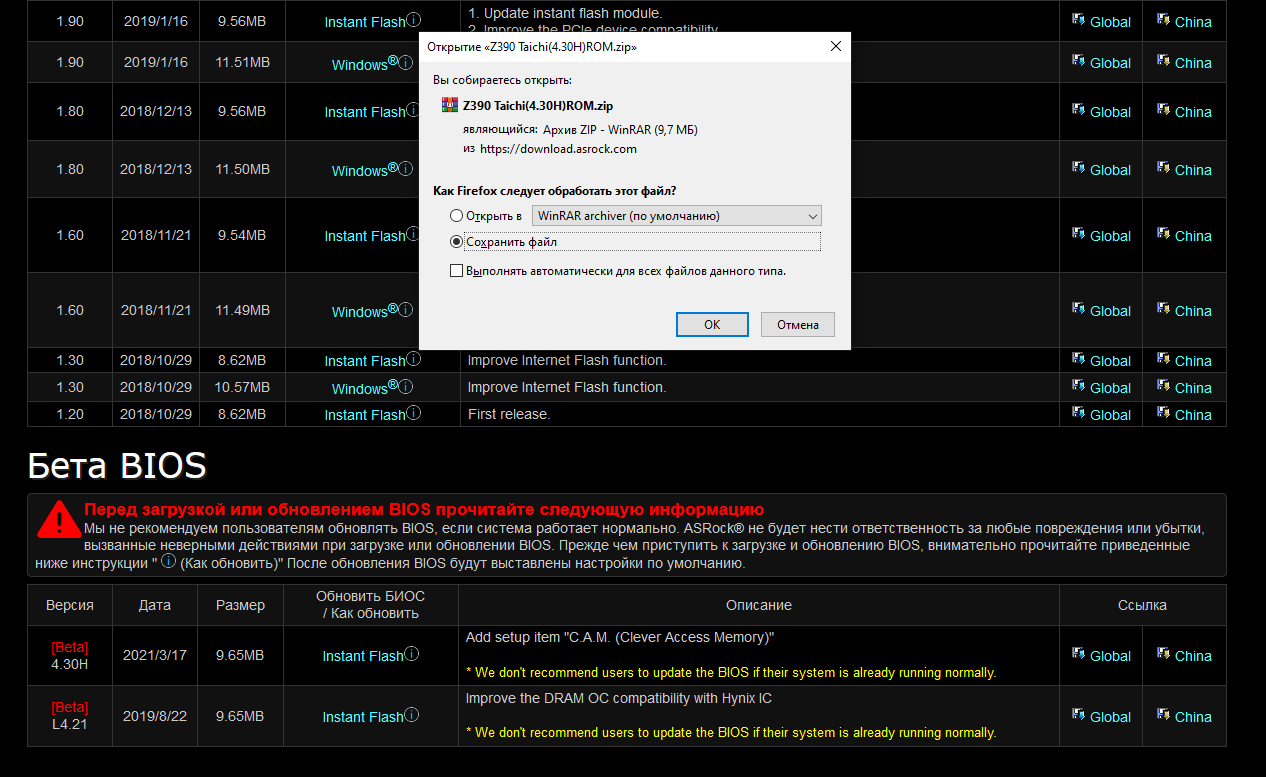
Task: Open 'Instant Flash' link in 1.20 row
Action: pyautogui.click(x=365, y=415)
